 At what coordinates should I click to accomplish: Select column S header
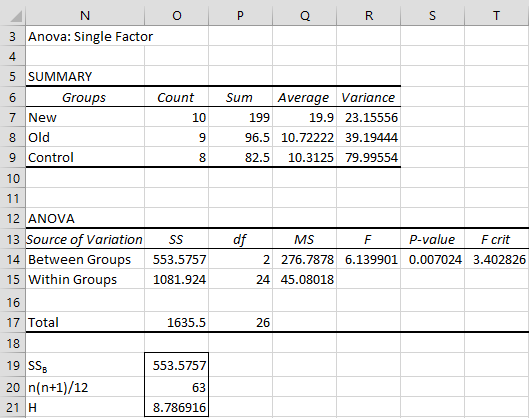tap(433, 16)
